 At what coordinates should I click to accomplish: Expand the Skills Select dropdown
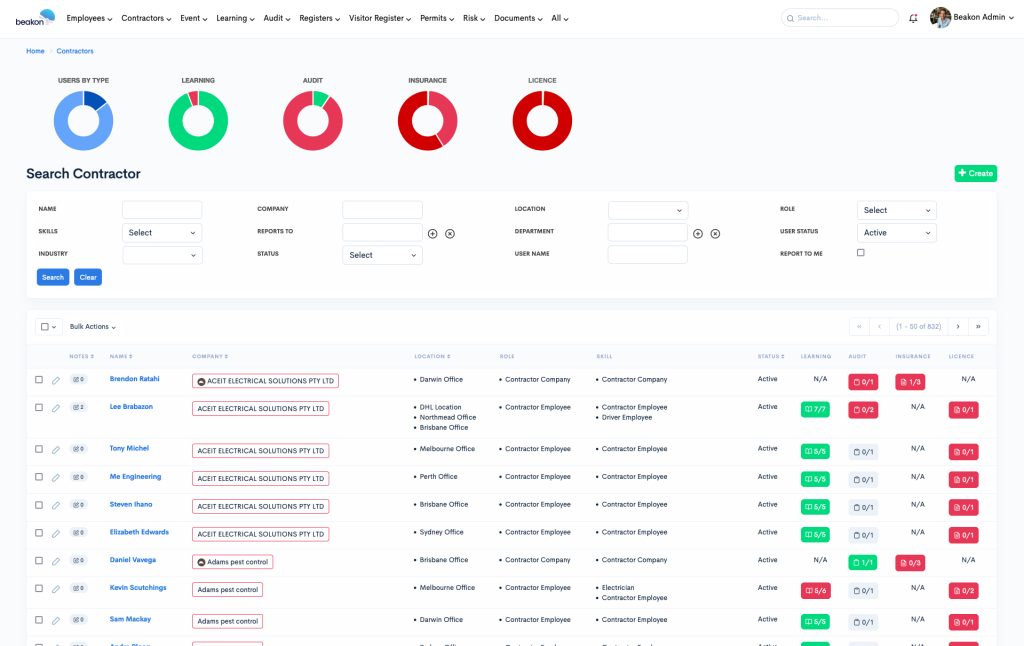(x=161, y=232)
